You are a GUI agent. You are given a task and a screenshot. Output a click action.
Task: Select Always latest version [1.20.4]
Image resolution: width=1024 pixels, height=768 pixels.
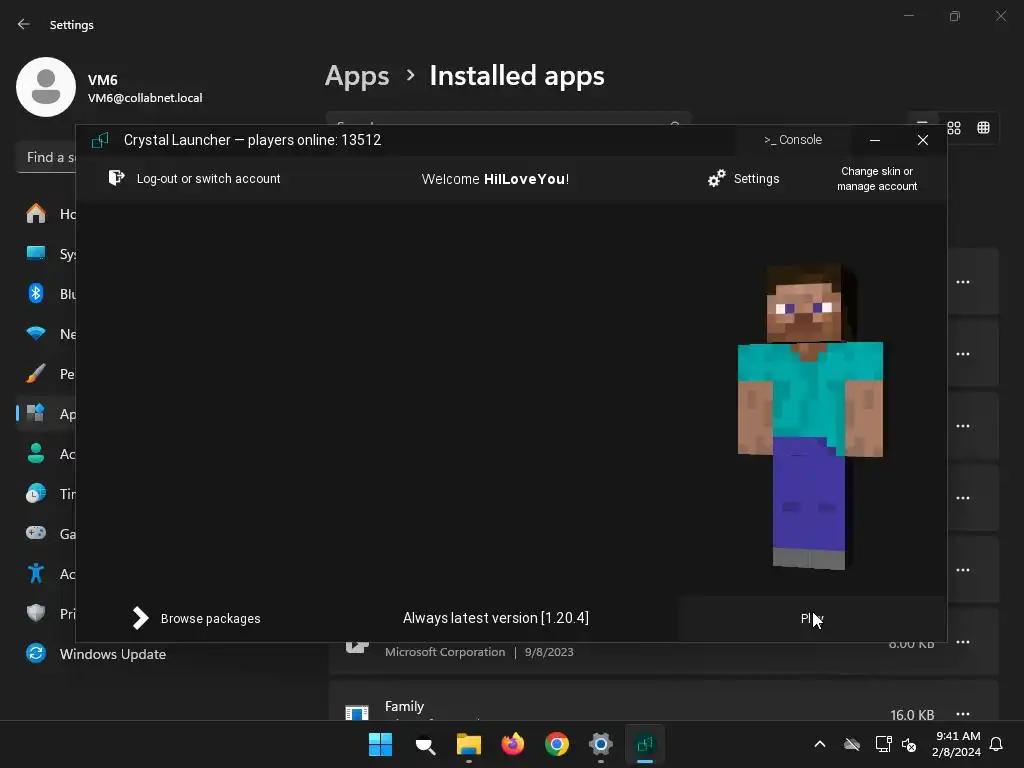pyautogui.click(x=496, y=618)
